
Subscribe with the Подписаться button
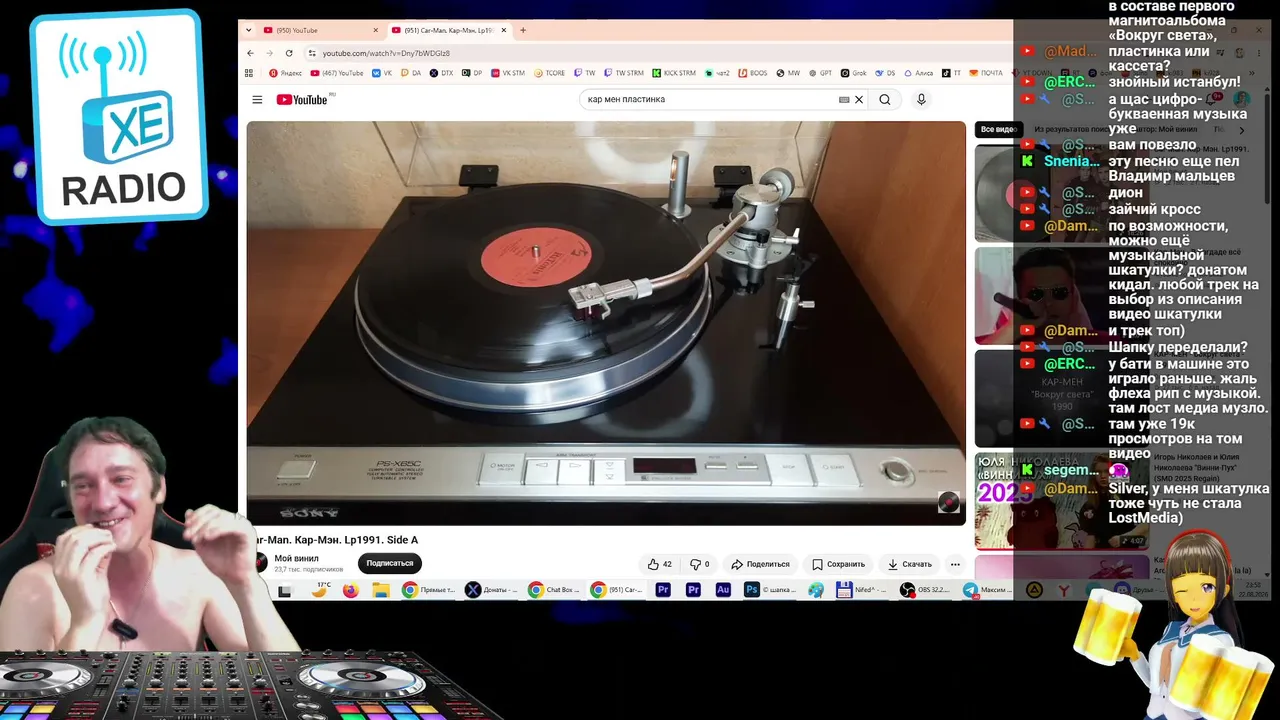390,563
